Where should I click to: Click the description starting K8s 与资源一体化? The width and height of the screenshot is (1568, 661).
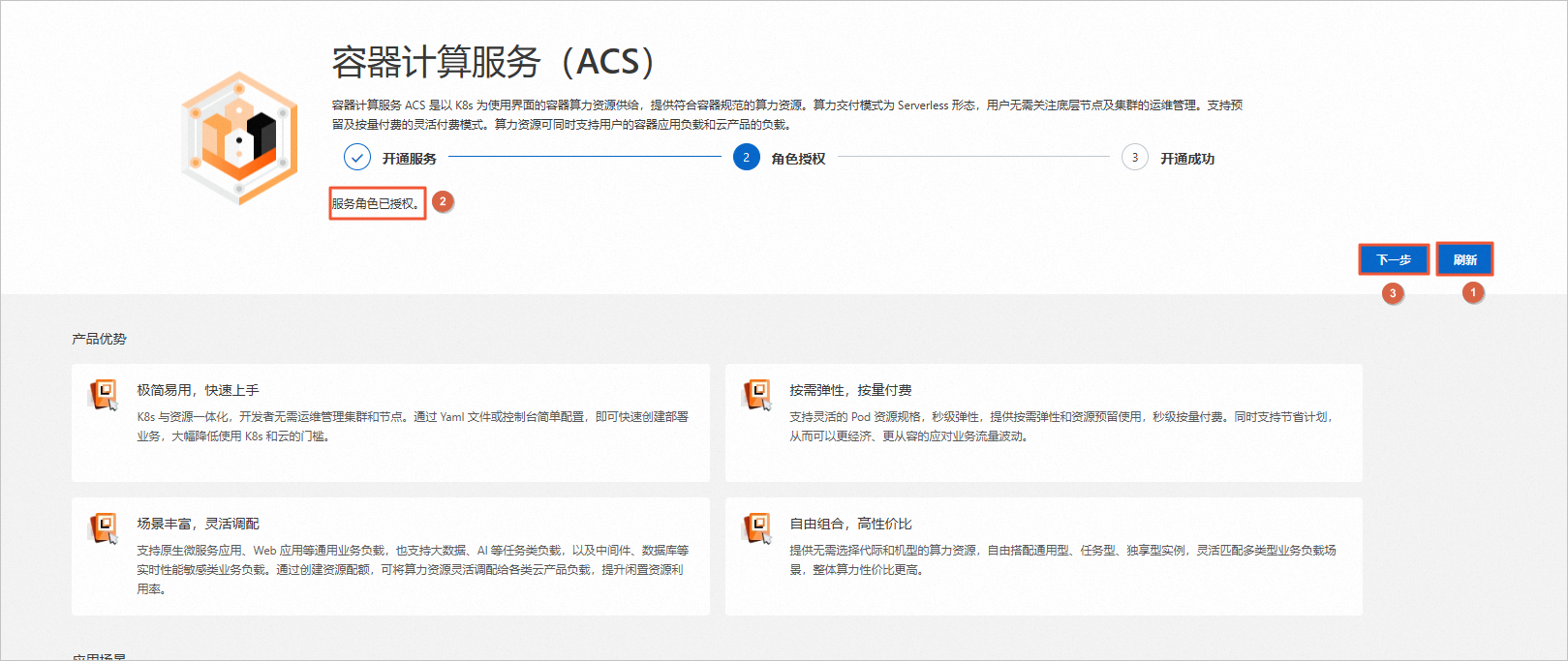tap(413, 427)
